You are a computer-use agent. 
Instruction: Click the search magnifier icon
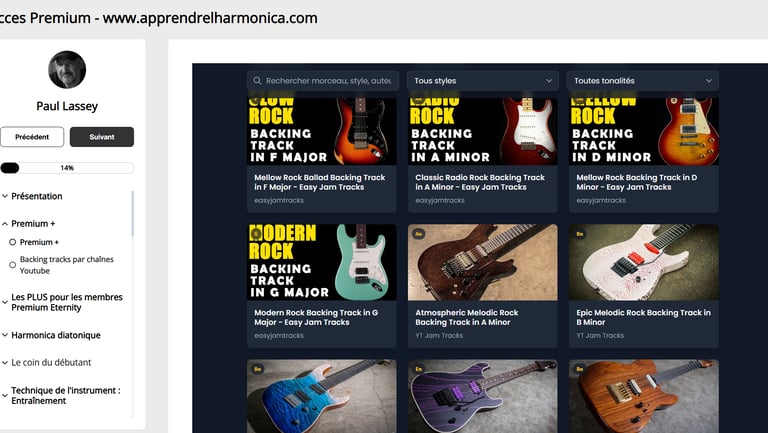tap(257, 81)
